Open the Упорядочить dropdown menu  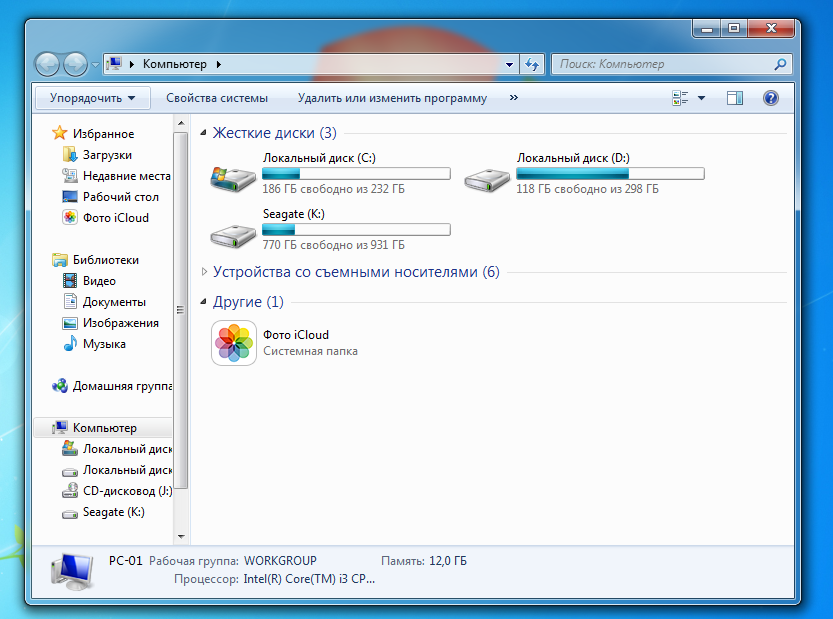[92, 98]
